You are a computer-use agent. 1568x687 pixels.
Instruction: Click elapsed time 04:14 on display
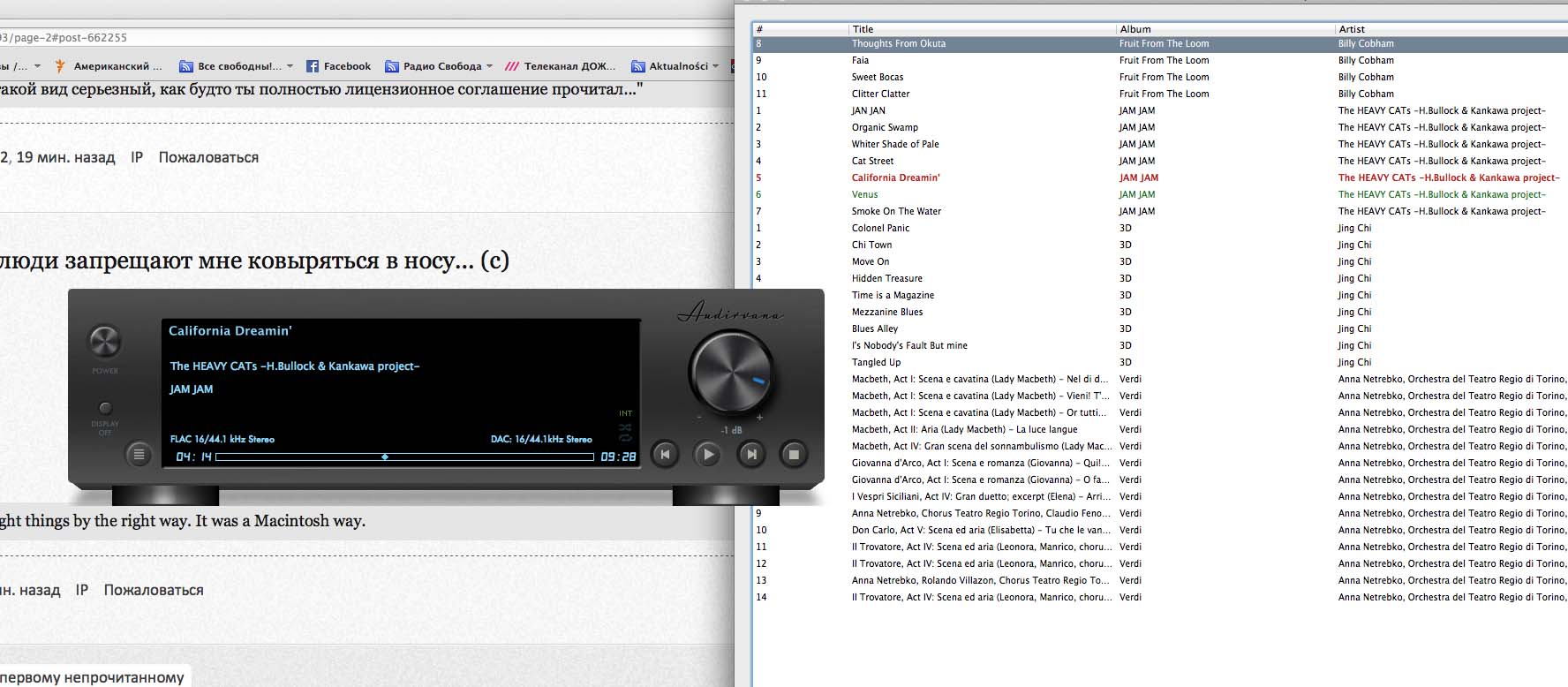193,457
